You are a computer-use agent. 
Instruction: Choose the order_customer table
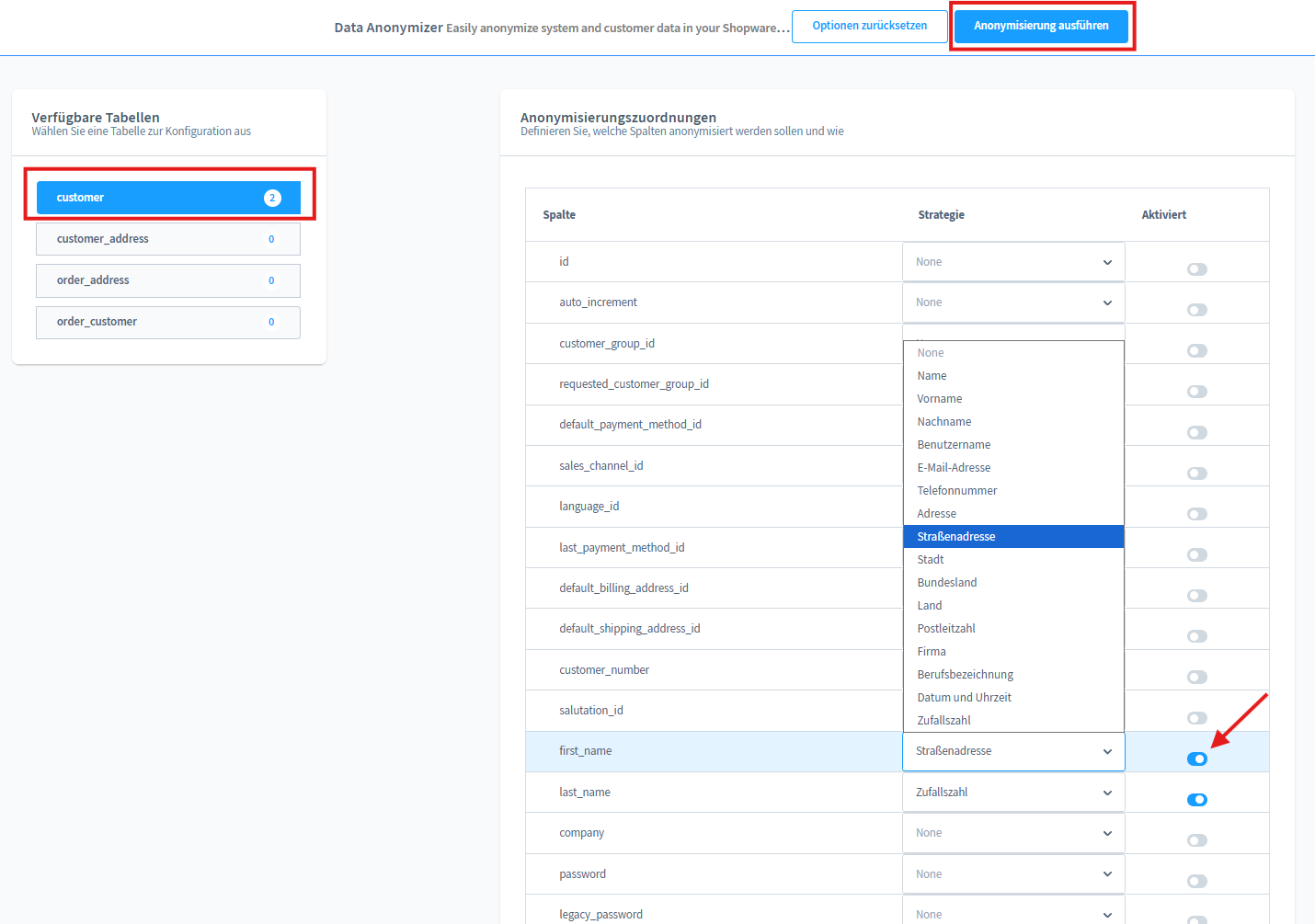click(168, 322)
